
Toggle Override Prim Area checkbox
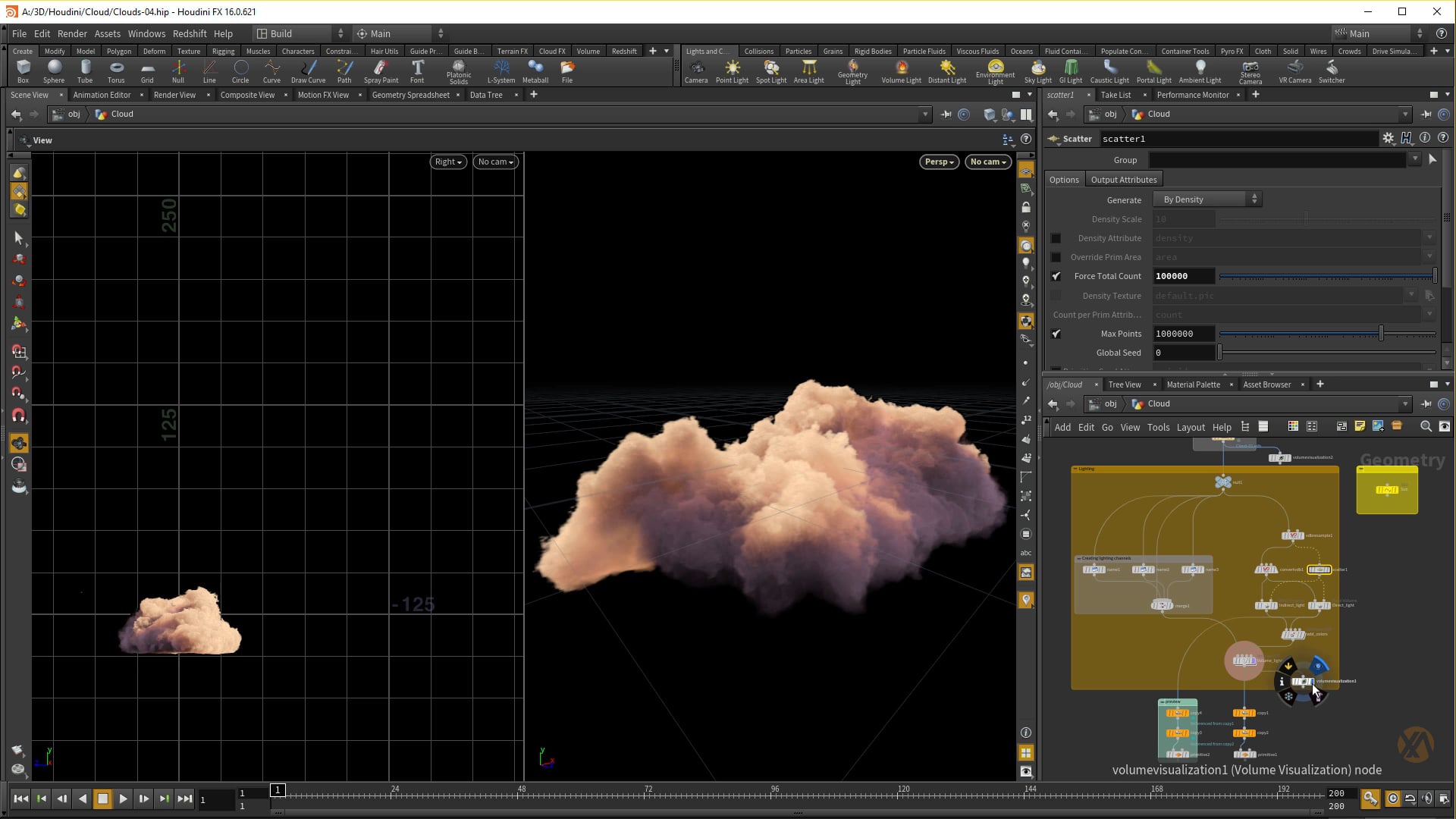(1056, 257)
